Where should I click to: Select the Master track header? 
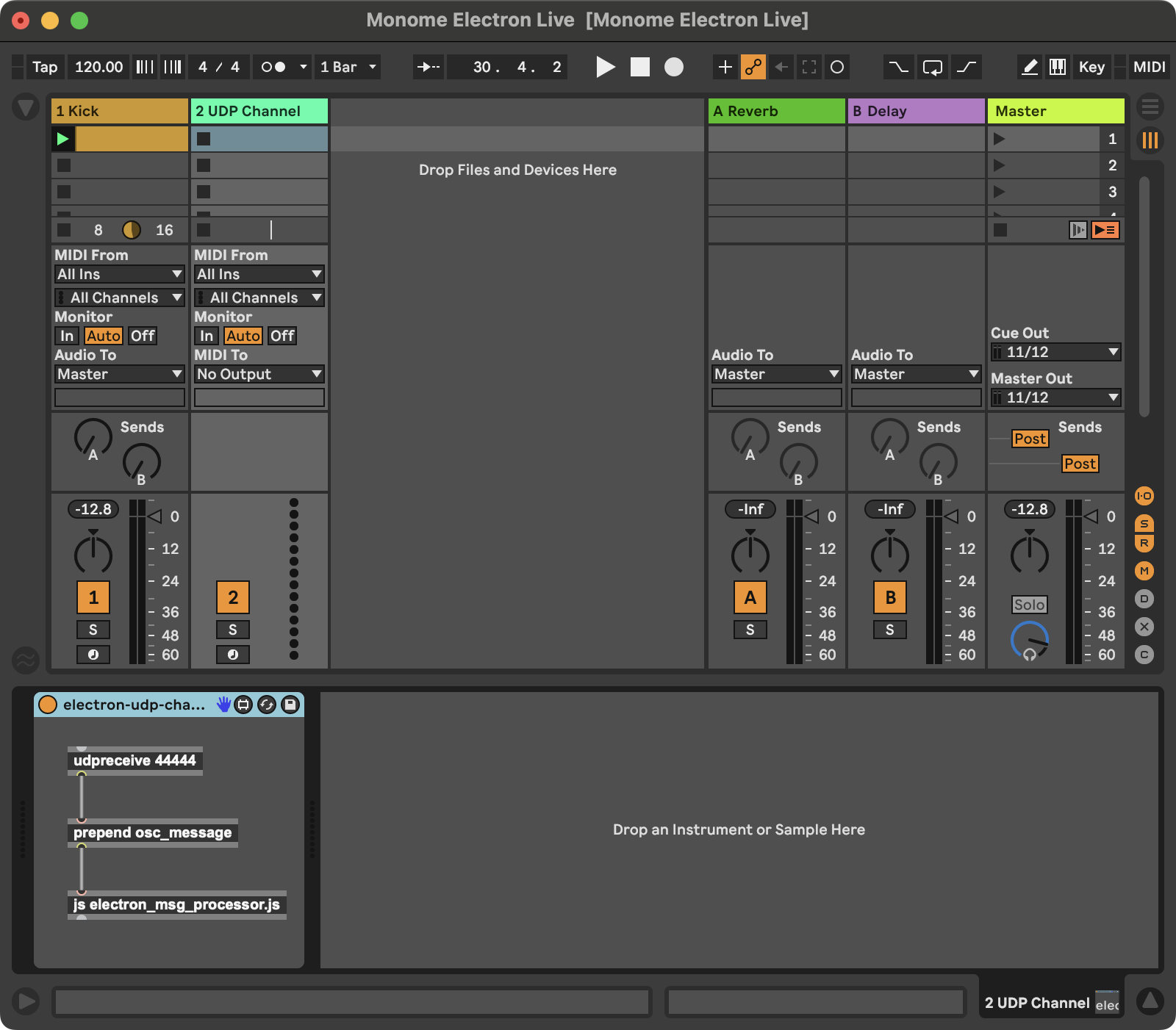pos(1055,111)
